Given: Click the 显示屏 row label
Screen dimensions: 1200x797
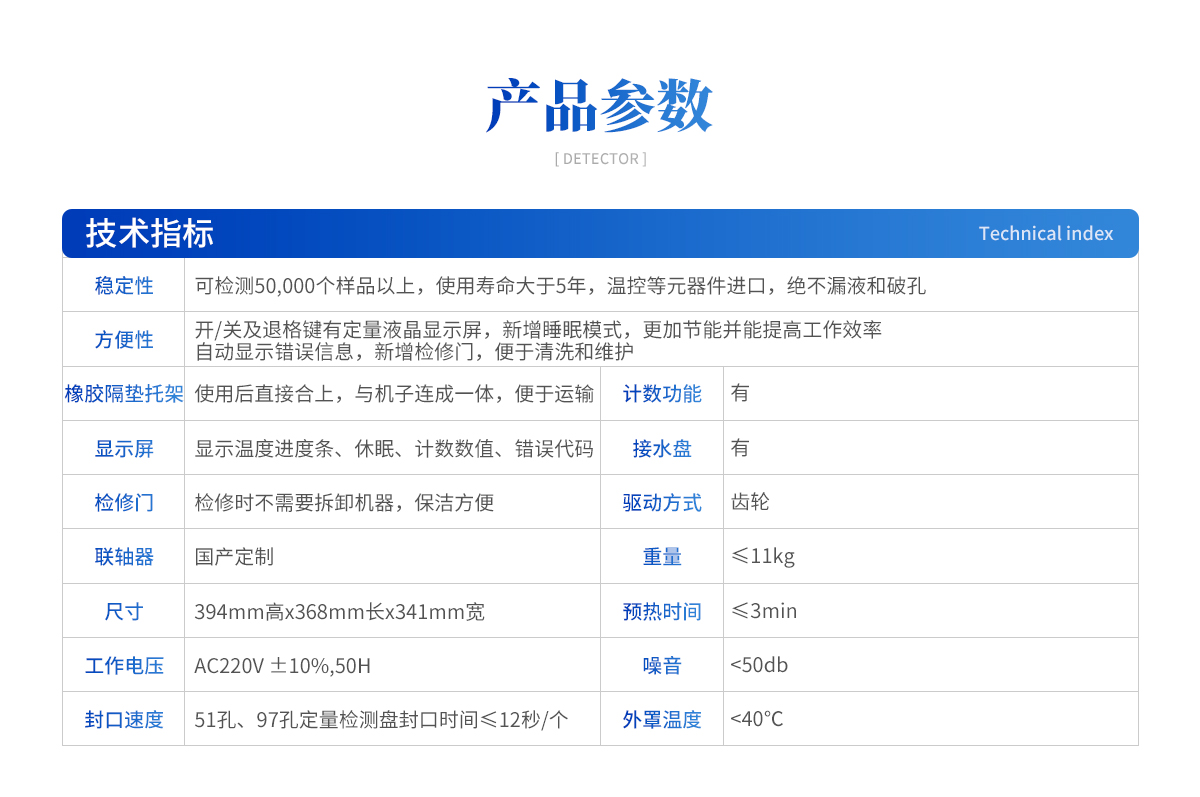Looking at the screenshot, I should [x=124, y=449].
